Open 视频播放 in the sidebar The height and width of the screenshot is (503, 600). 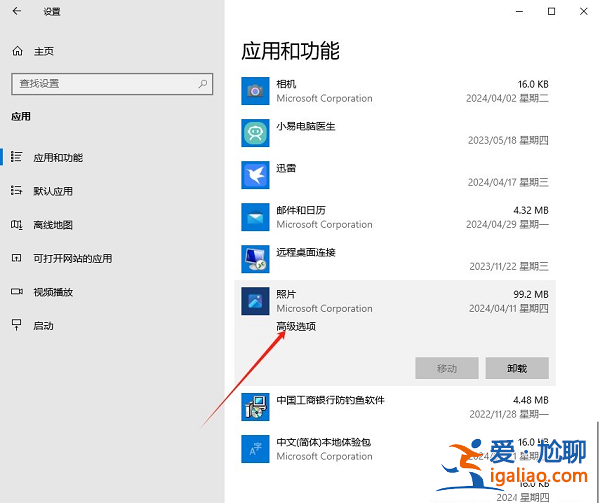(53, 292)
